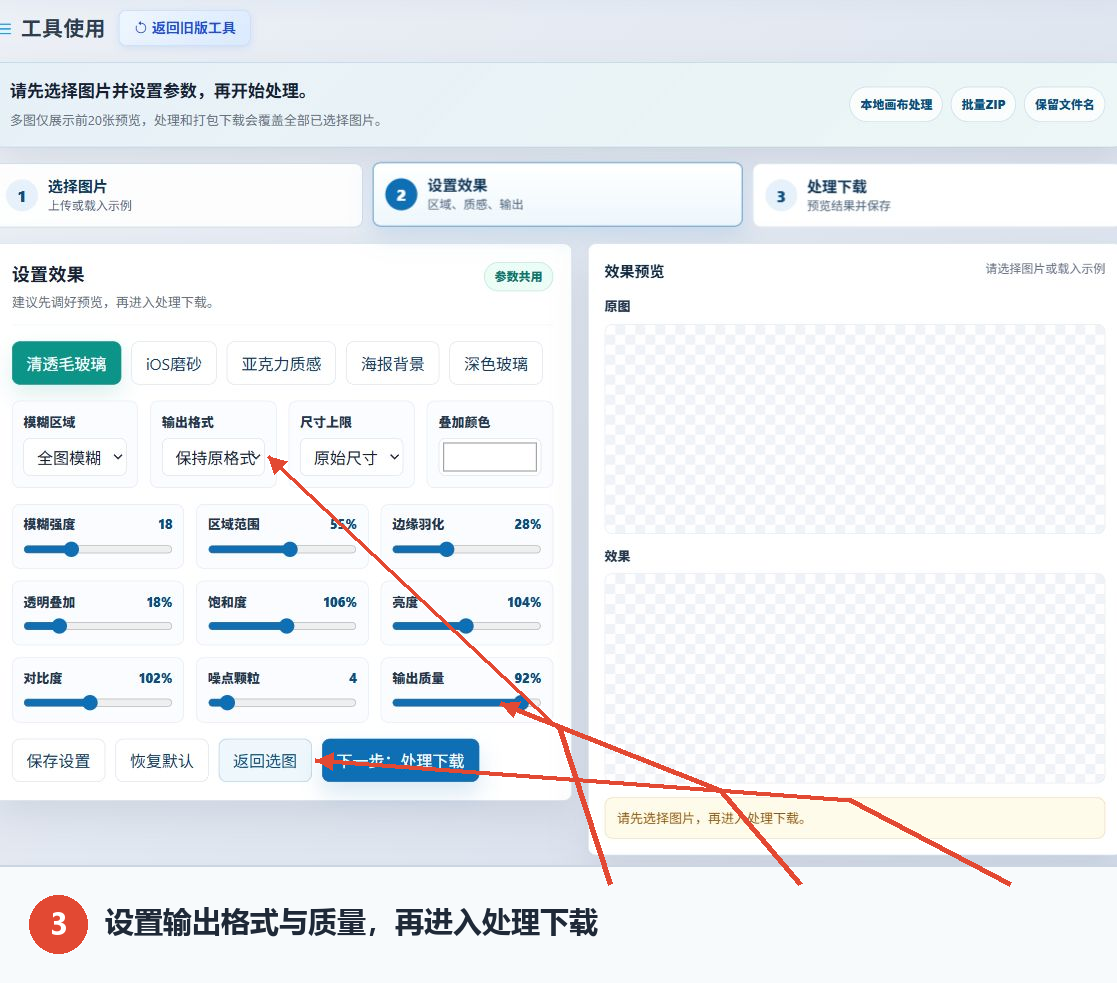Click the 对比度 value 102%
1117x983 pixels.
(155, 678)
